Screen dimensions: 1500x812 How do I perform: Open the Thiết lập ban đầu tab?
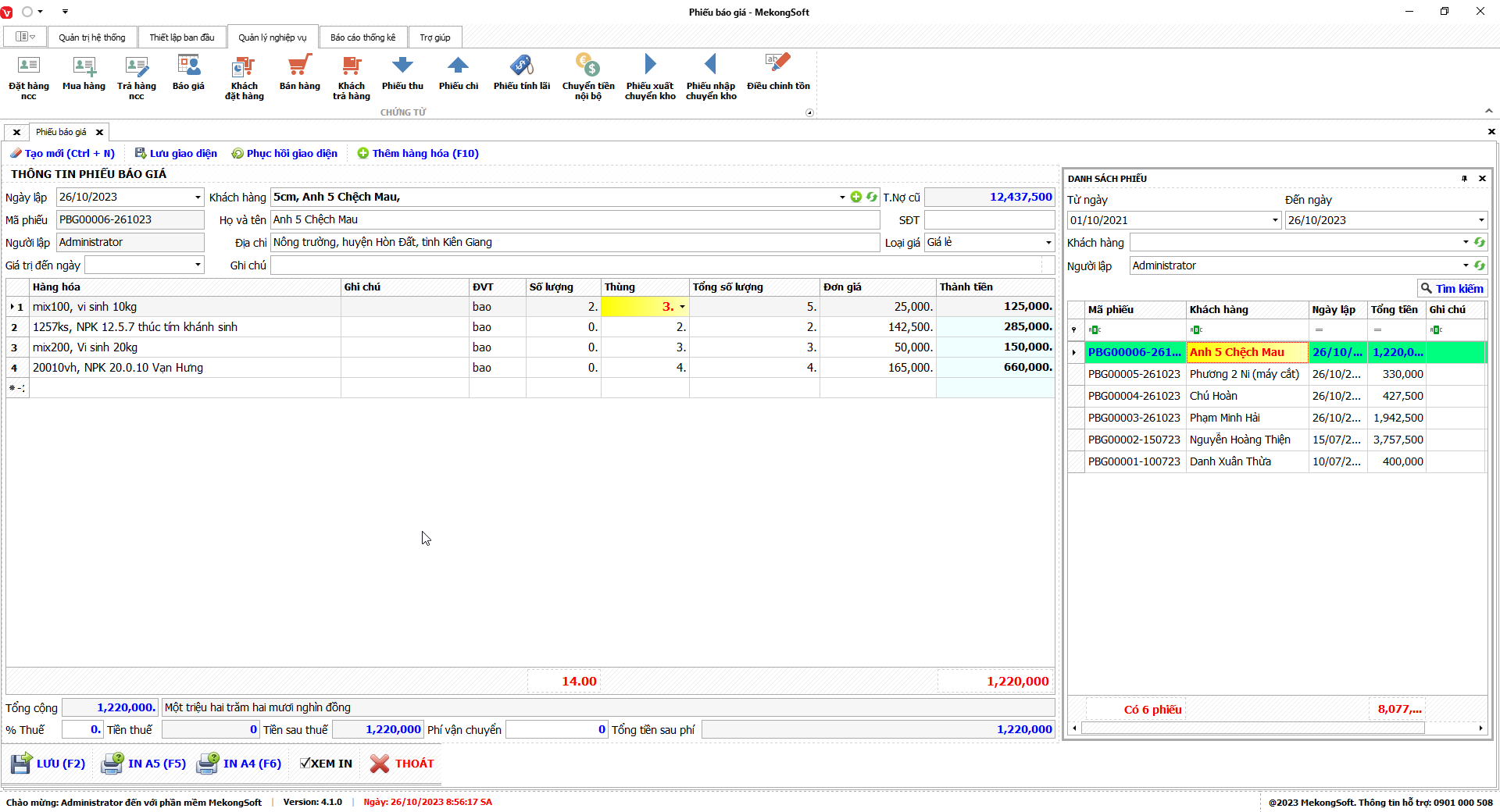click(181, 37)
